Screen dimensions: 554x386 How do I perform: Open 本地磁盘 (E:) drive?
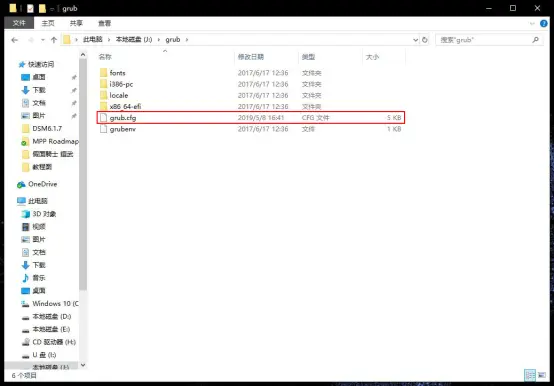(x=51, y=329)
